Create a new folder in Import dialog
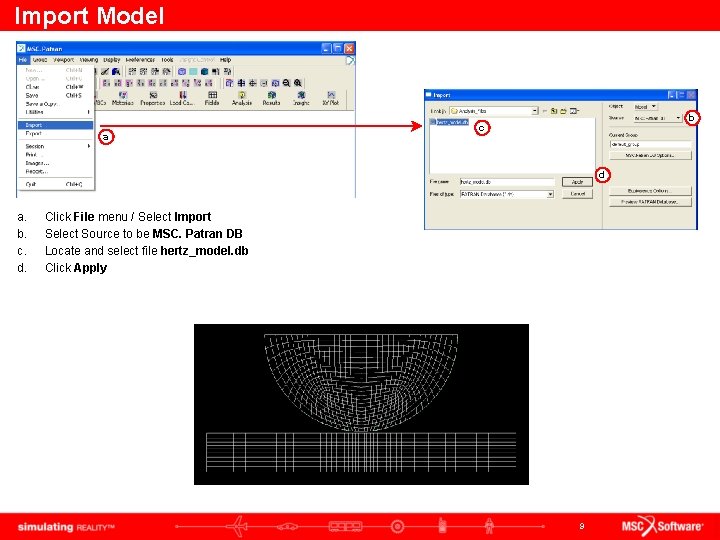Image resolution: width=720 pixels, height=540 pixels. (x=563, y=111)
